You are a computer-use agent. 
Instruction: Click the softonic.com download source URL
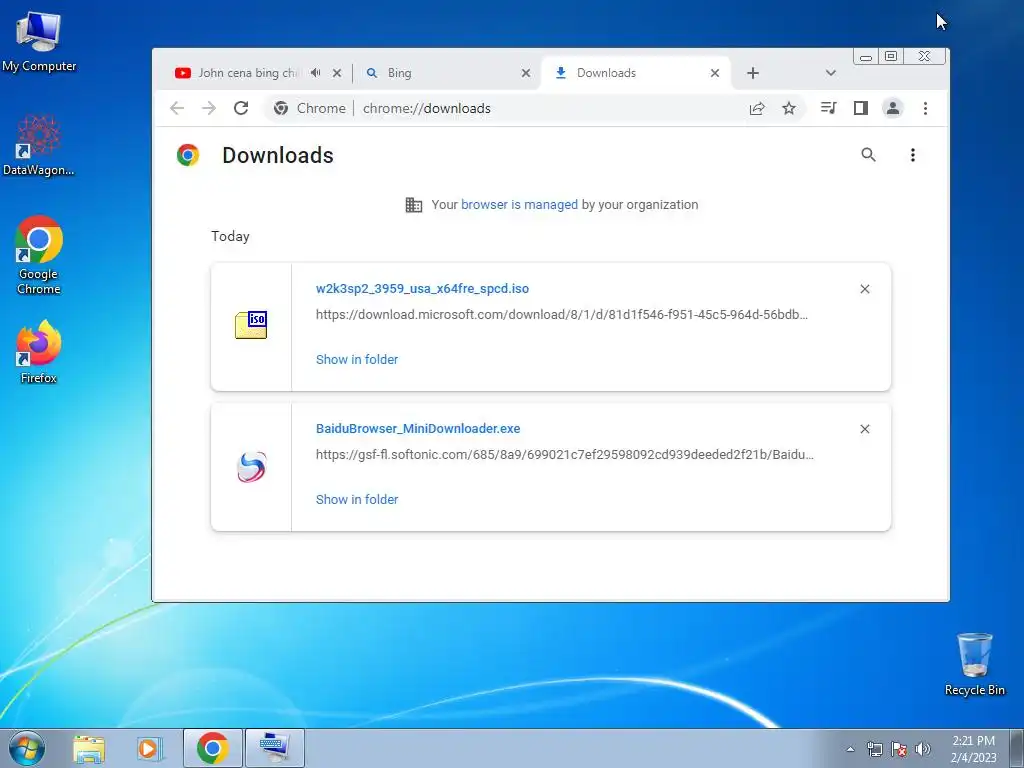point(565,455)
